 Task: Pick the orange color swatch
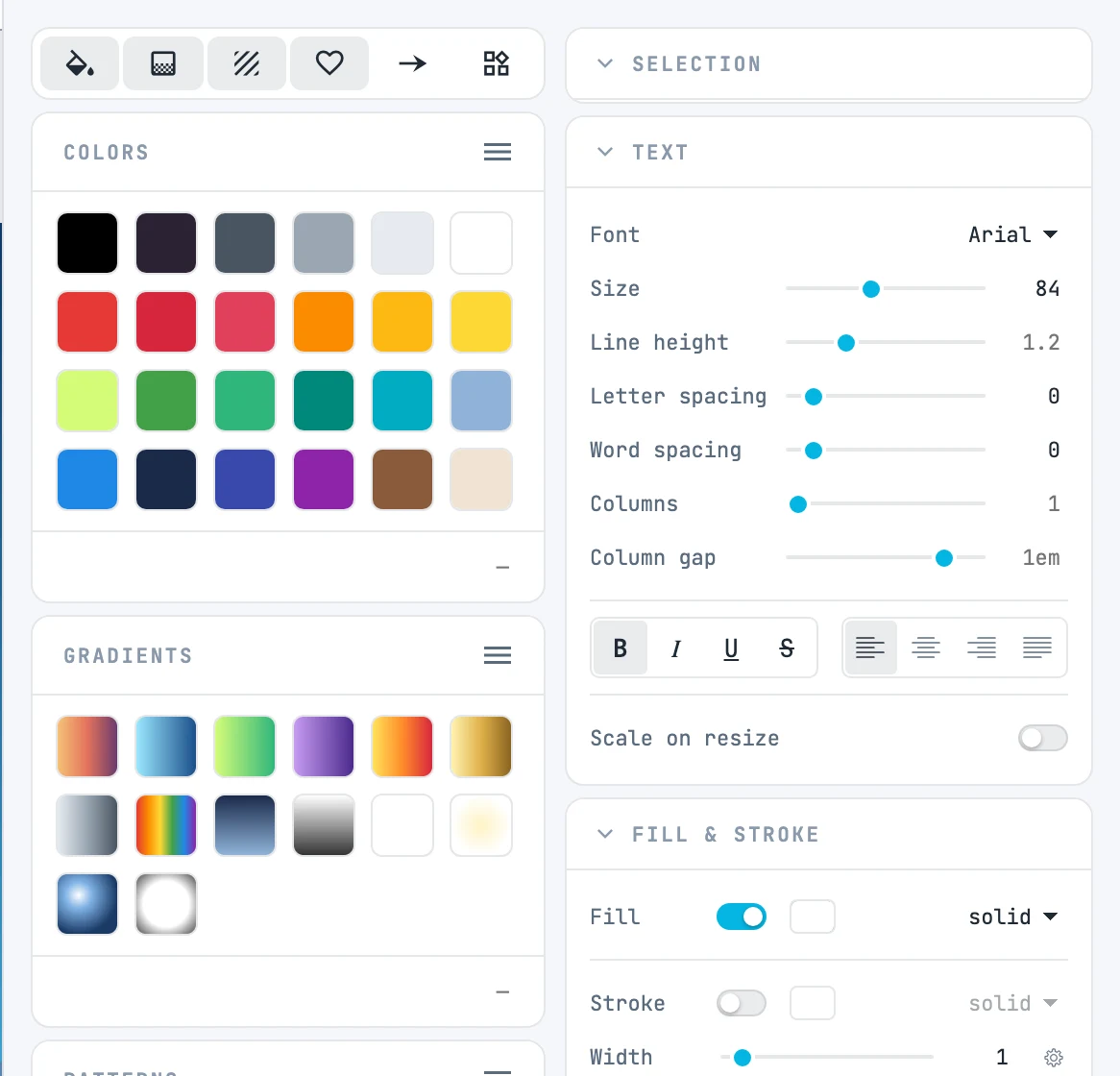pos(324,322)
